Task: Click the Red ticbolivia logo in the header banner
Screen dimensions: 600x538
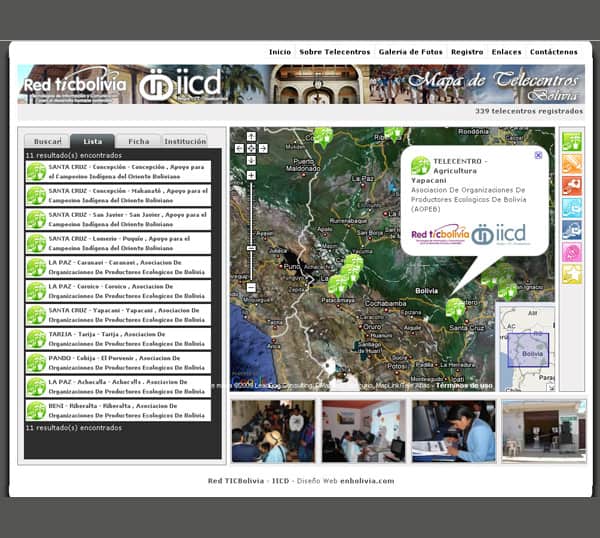Action: [x=75, y=85]
